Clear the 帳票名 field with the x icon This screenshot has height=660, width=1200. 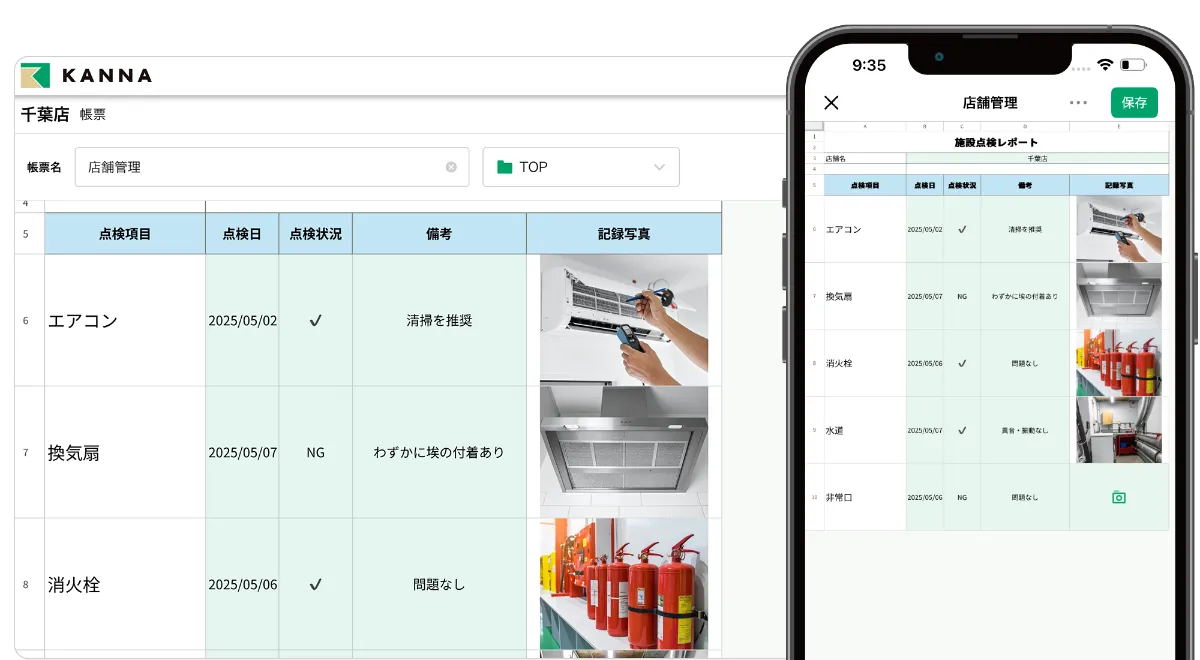(x=451, y=167)
